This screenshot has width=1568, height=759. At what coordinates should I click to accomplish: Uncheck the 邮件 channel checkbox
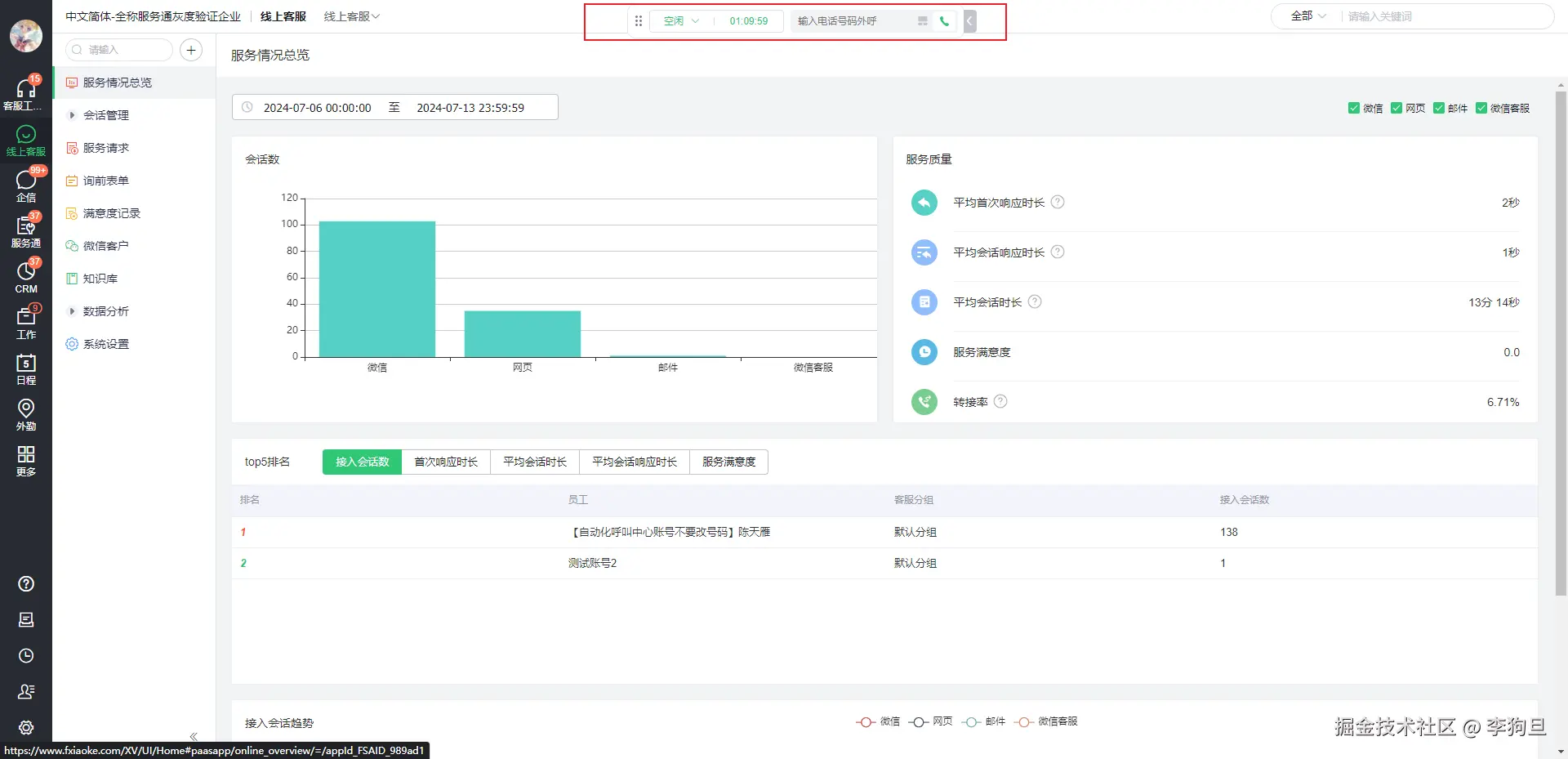1439,108
